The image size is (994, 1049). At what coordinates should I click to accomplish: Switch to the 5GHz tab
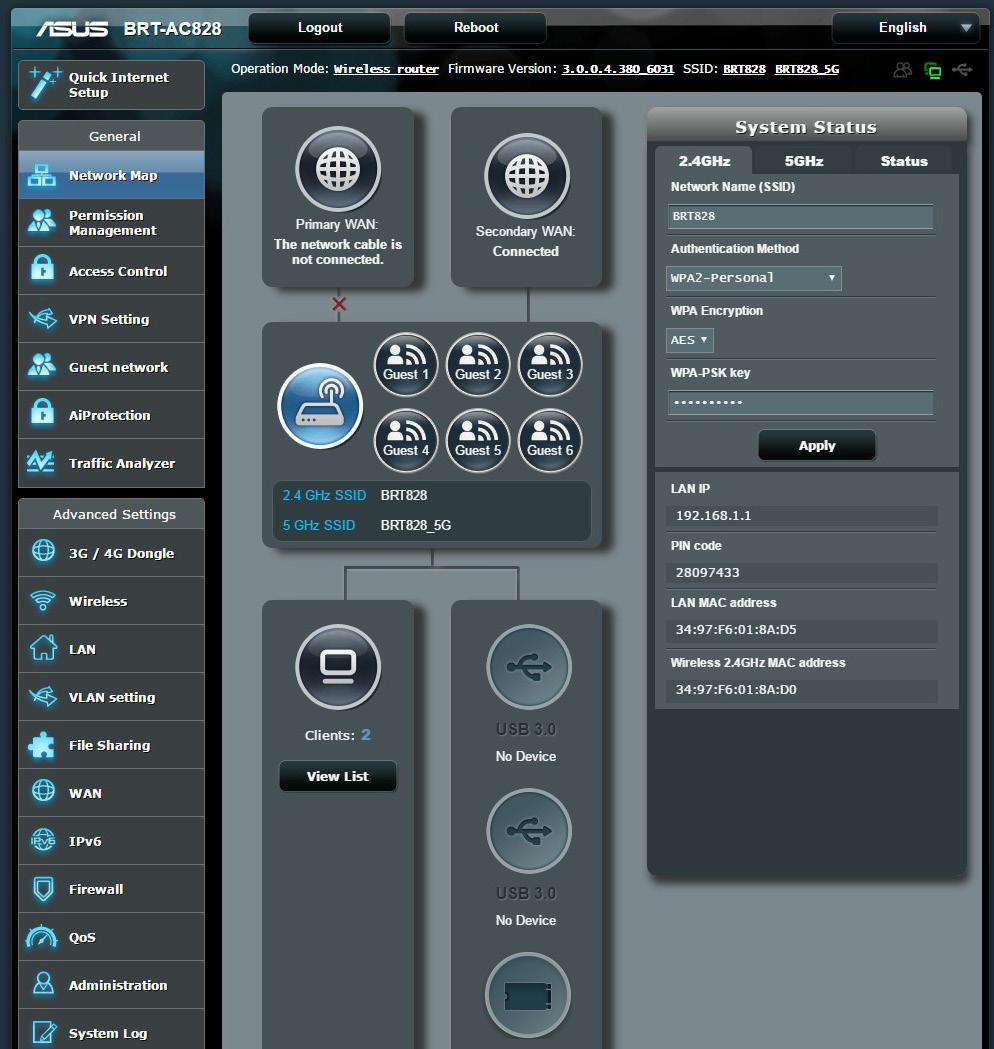(x=803, y=161)
